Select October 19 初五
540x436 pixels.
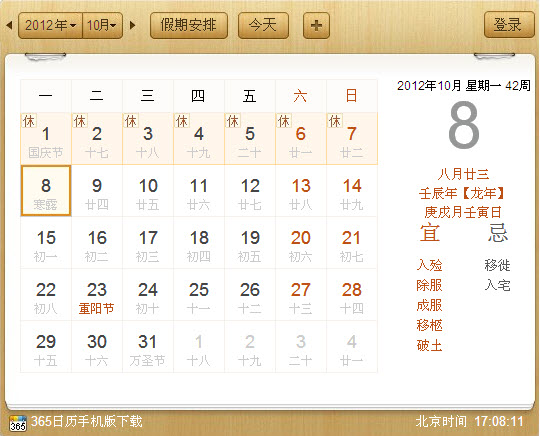tap(250, 243)
